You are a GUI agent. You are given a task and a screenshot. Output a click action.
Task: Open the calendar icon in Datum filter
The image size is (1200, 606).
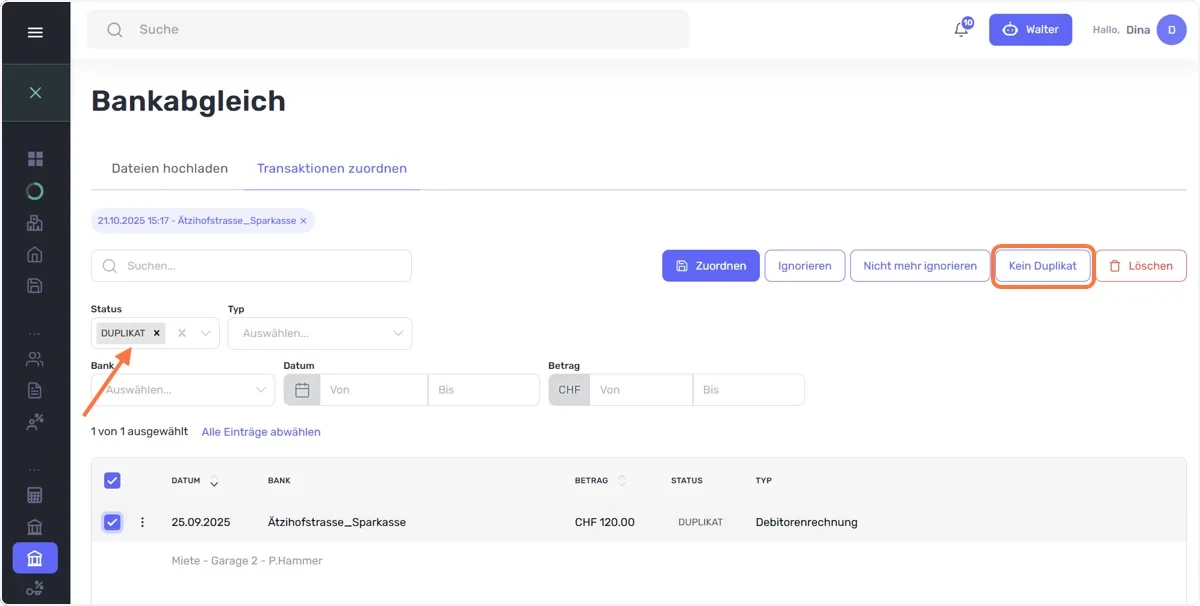click(x=302, y=390)
